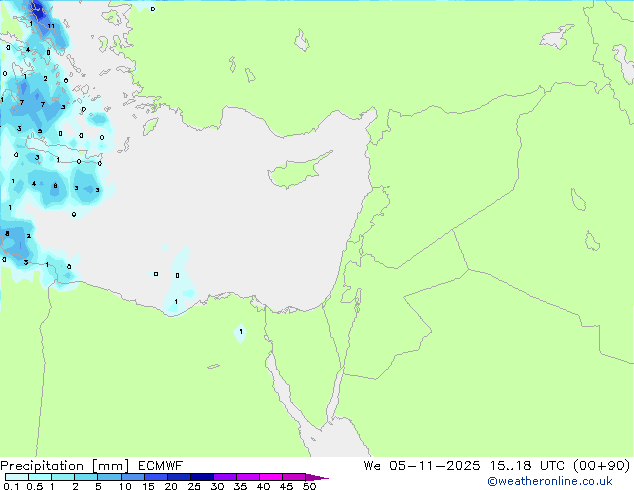This screenshot has width=634, height=490.
Task: Click the legend arrow tip above 50 mm
Action: tap(317, 477)
